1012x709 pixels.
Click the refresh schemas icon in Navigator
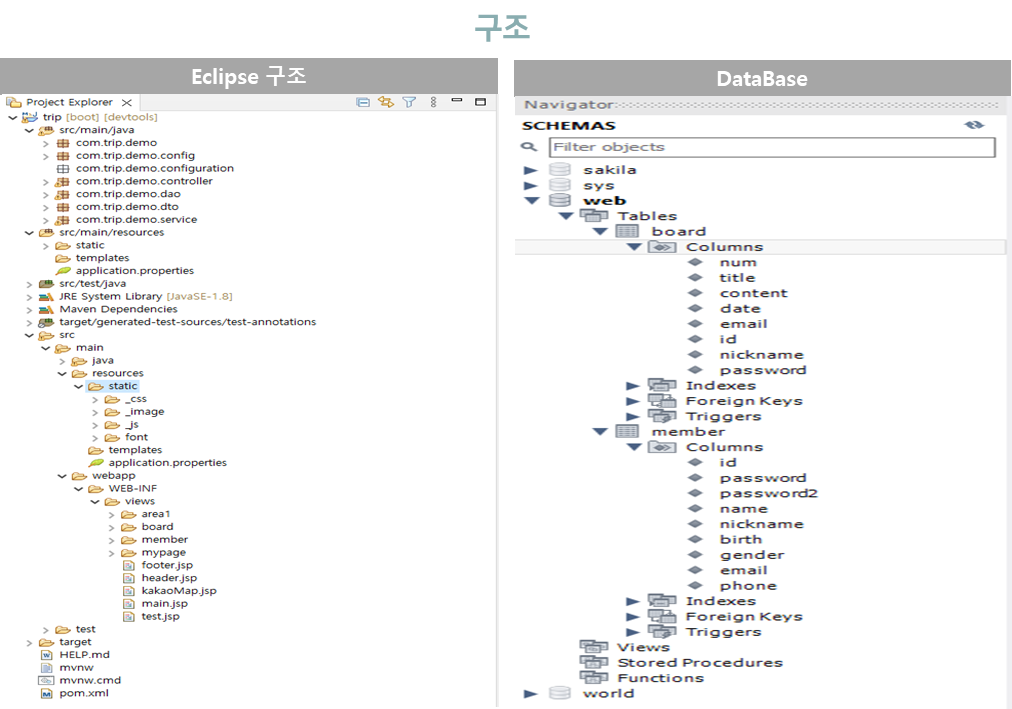click(x=974, y=125)
